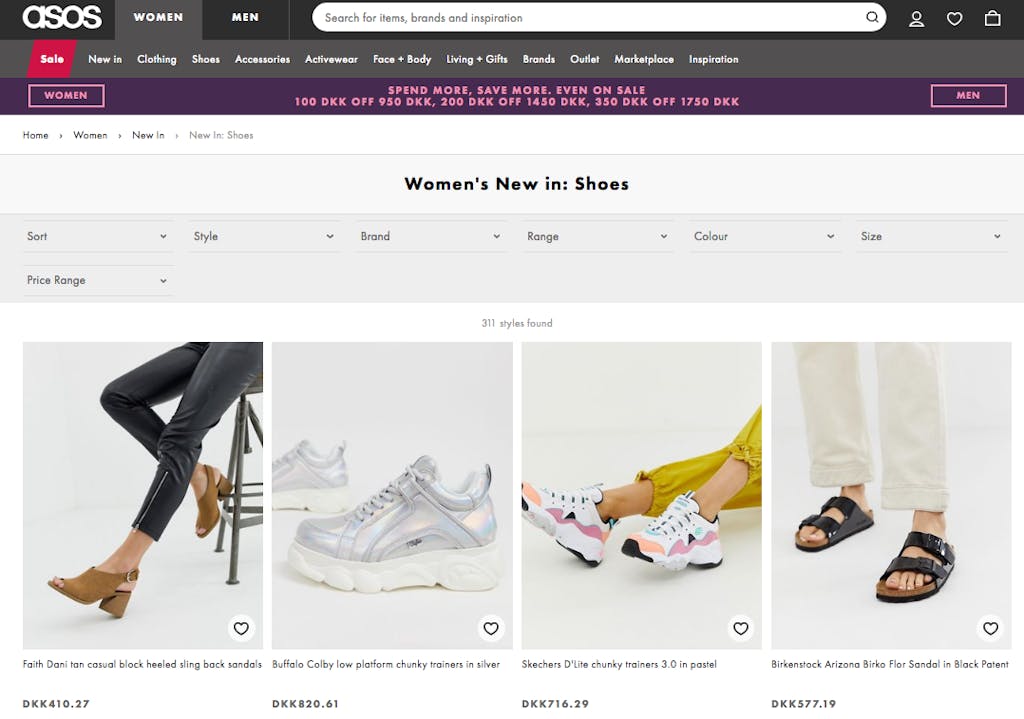
Task: Expand the Sort dropdown
Action: coord(97,236)
